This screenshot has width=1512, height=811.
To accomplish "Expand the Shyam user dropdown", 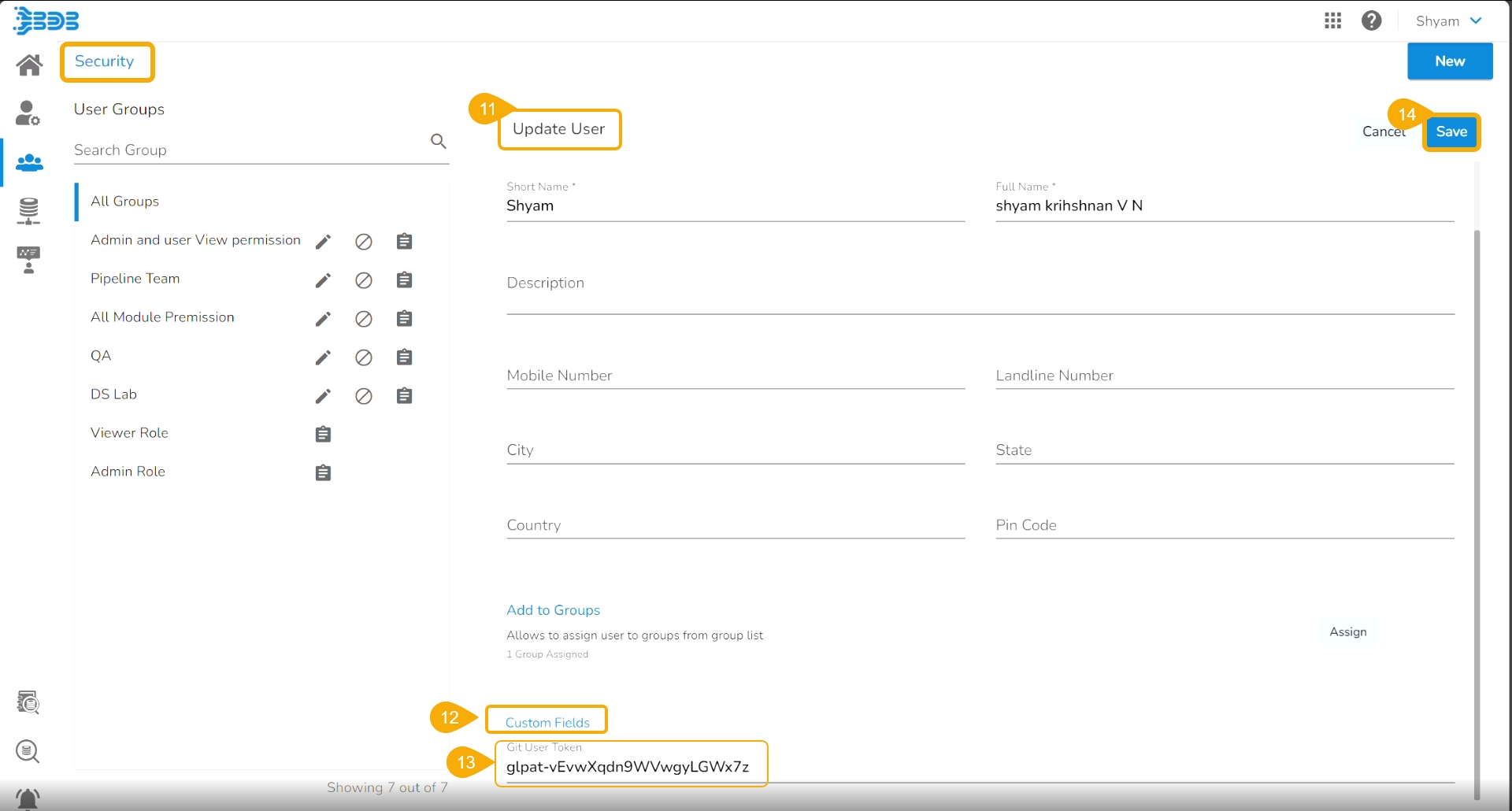I will [1448, 21].
